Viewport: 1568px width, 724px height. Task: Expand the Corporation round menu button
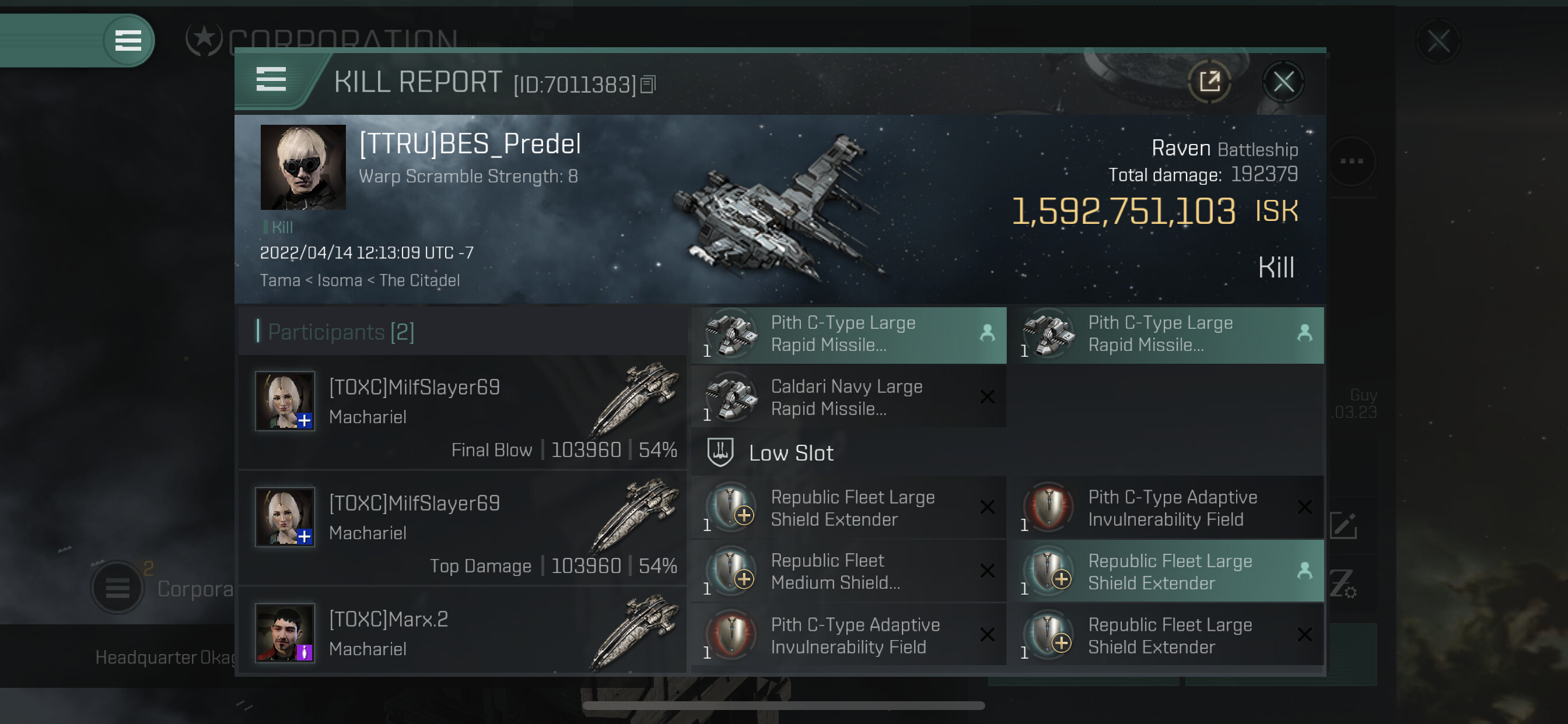pos(117,587)
